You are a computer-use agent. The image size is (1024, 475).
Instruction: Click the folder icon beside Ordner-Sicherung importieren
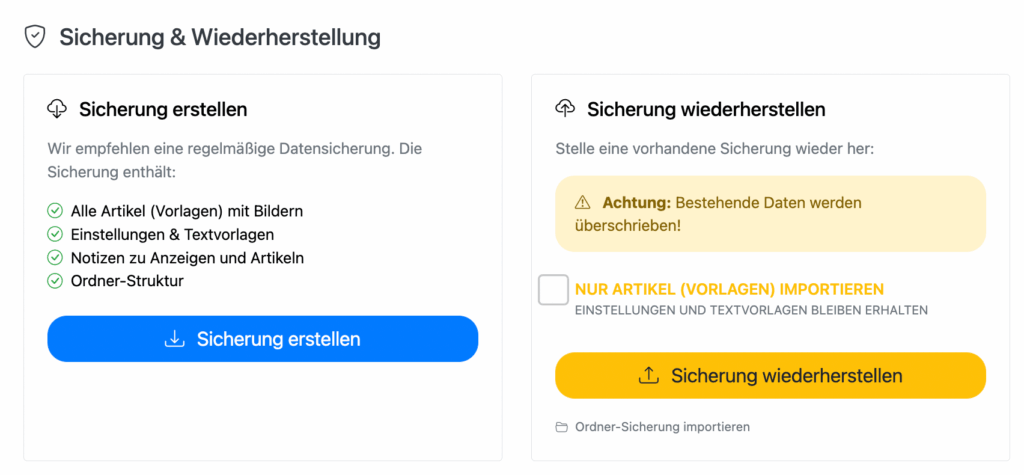coord(561,427)
